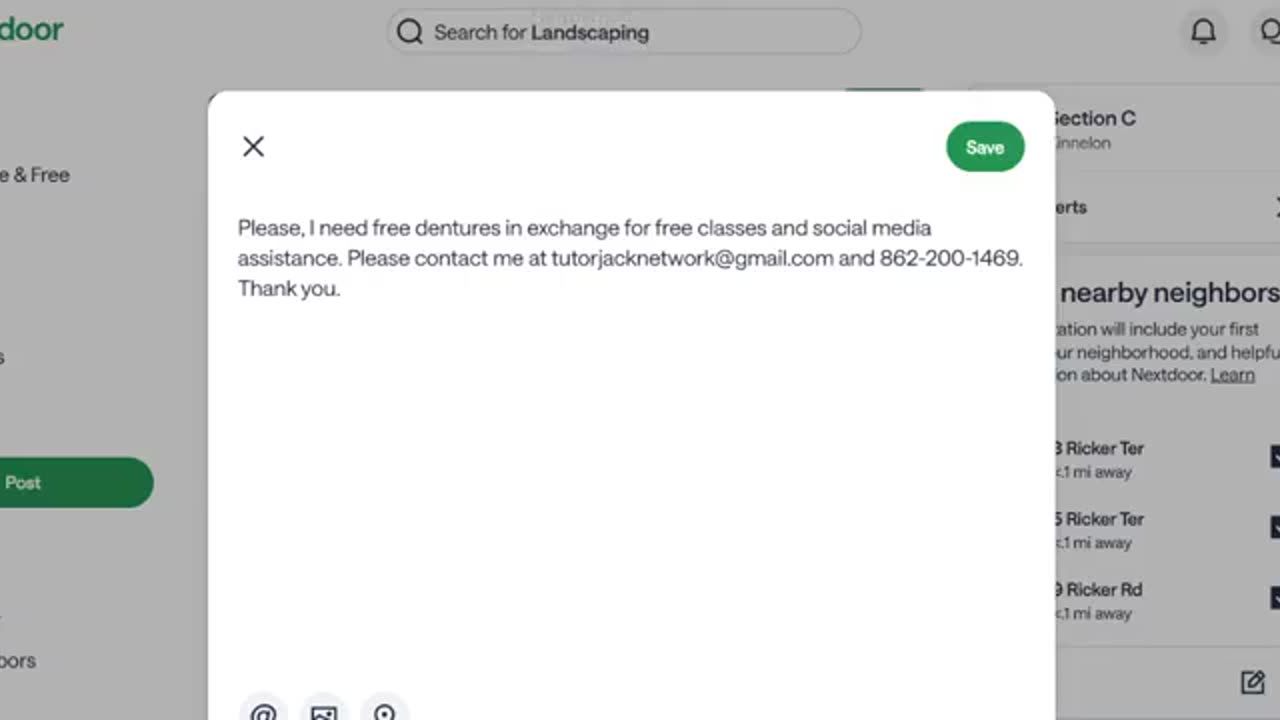Follow the Learn more link
Screen dimensions: 1280x720
coord(1232,375)
